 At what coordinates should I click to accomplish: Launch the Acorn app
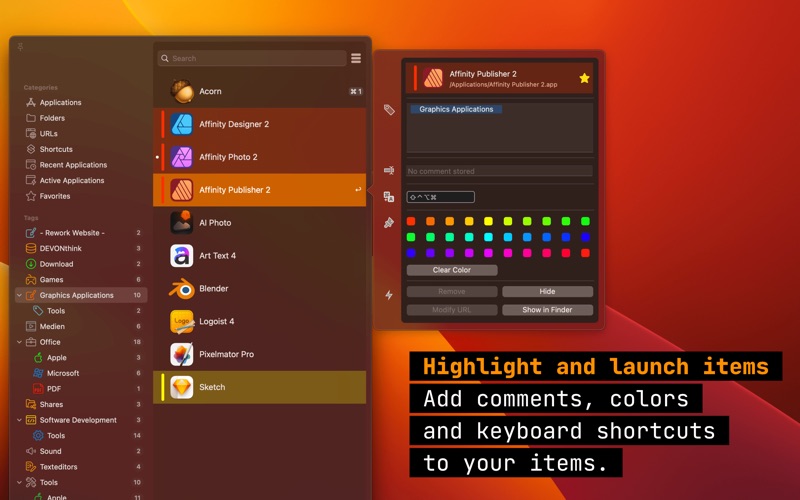[260, 91]
